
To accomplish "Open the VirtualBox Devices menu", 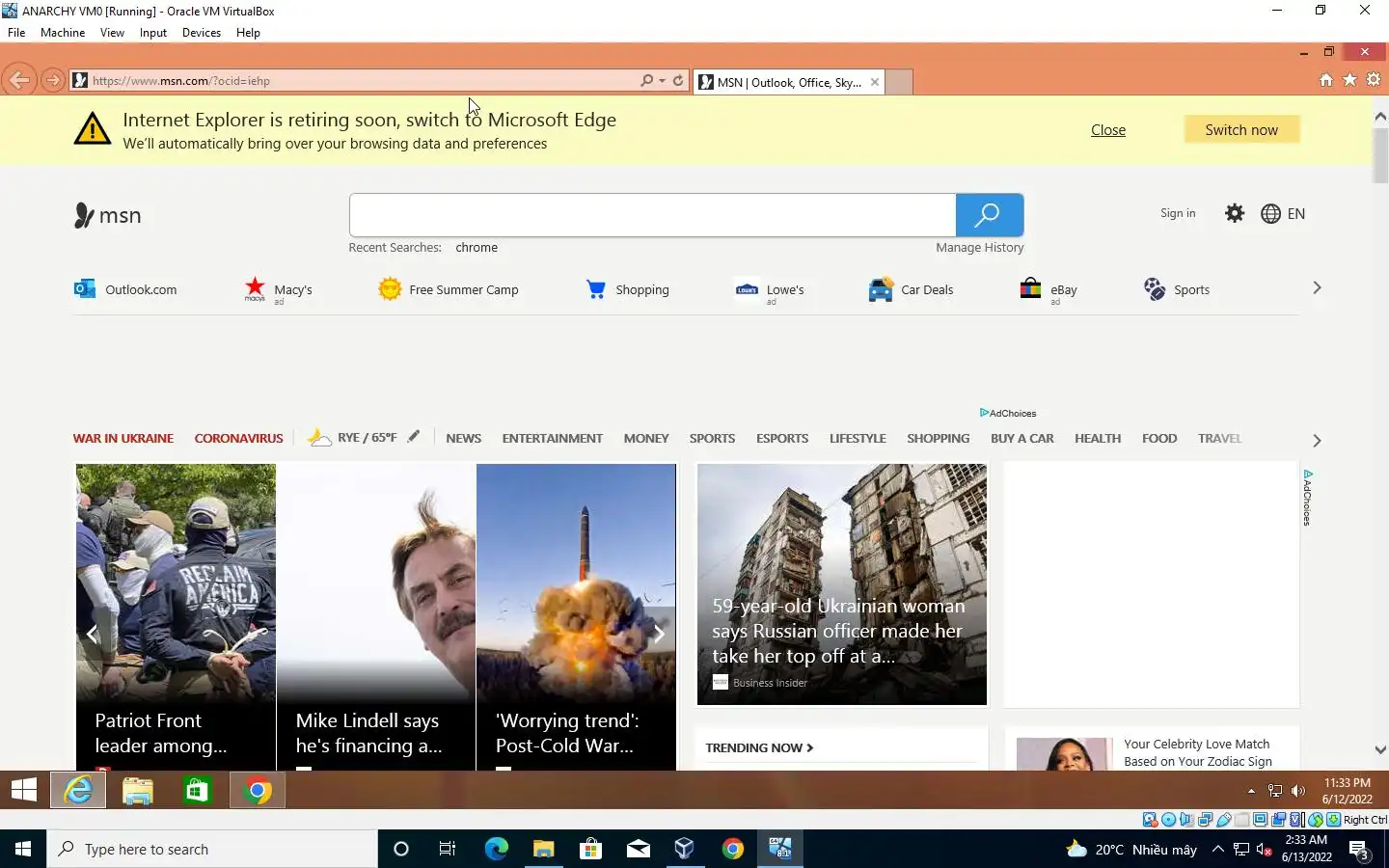I will pos(202,32).
